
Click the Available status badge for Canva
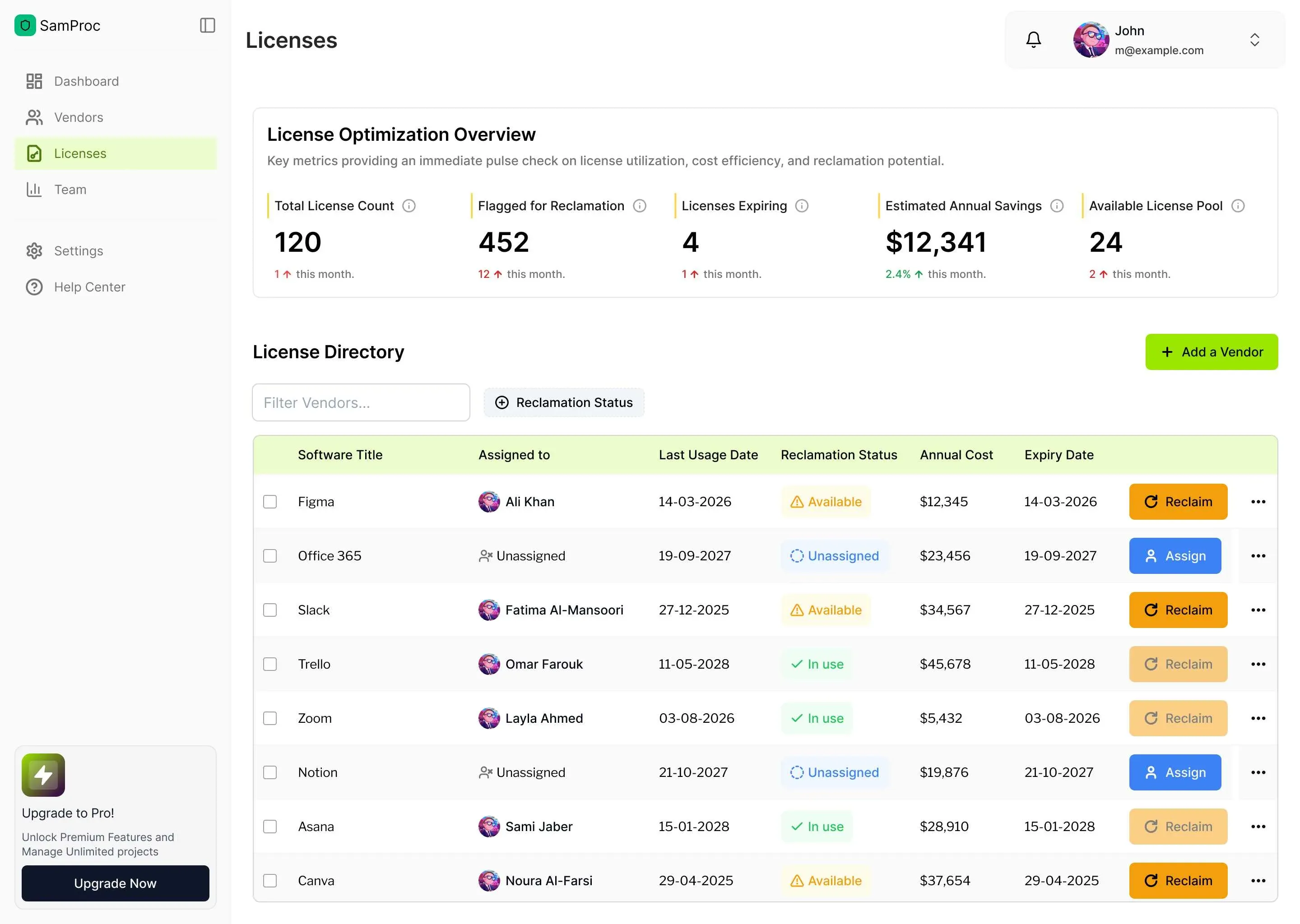click(826, 881)
